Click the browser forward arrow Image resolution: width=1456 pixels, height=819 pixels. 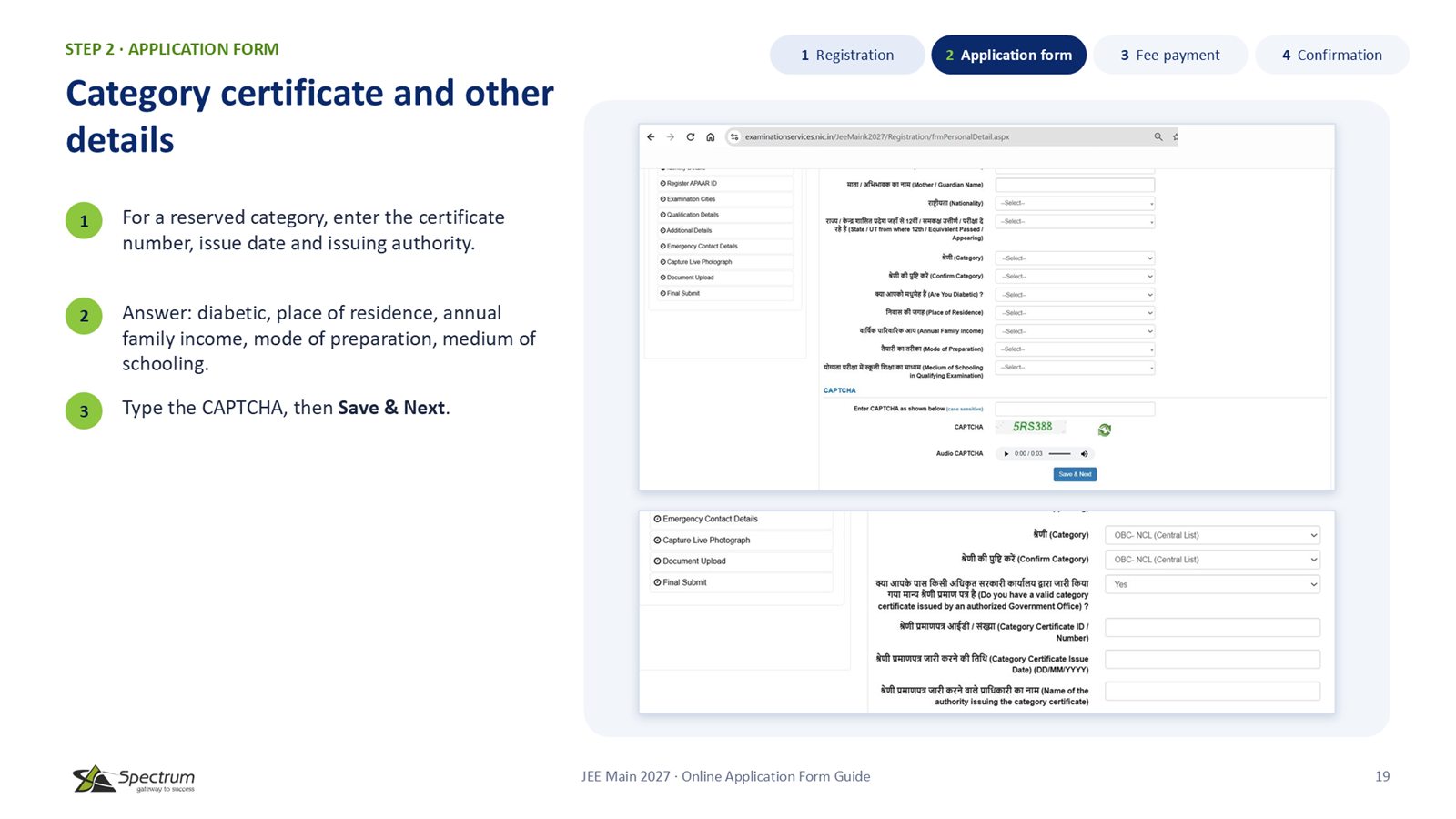671,137
